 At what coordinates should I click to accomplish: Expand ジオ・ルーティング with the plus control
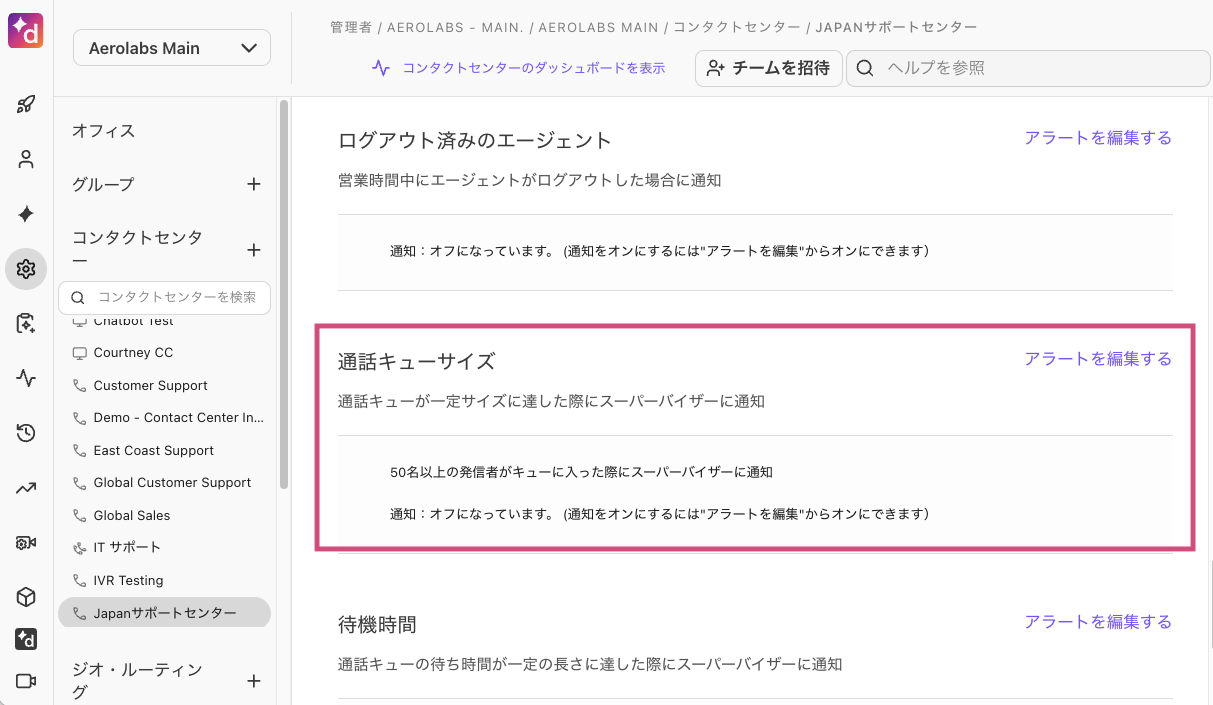(x=254, y=680)
